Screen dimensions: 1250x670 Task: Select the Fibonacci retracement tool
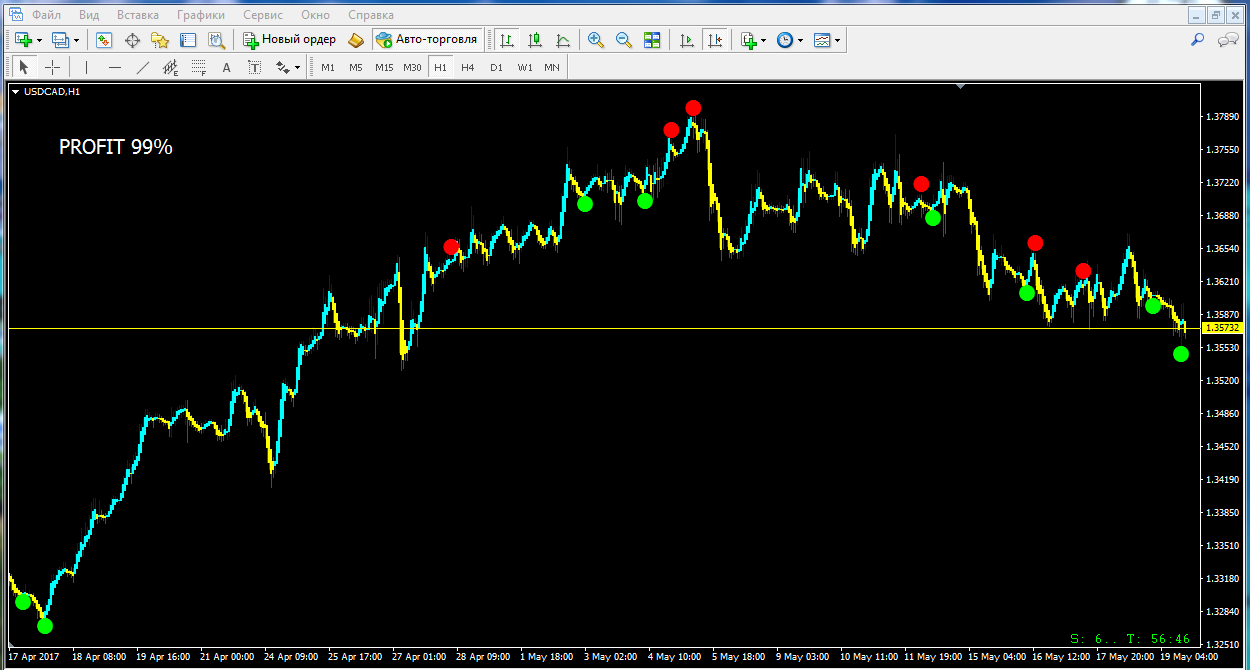[199, 68]
